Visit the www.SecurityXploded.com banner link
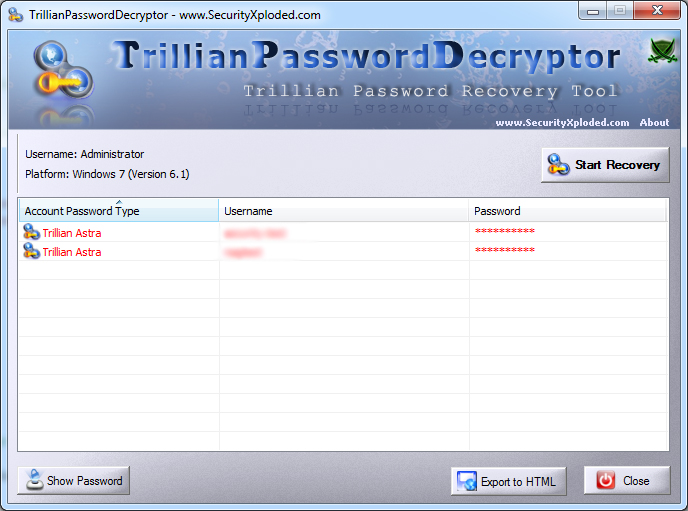The width and height of the screenshot is (688, 511). [562, 122]
